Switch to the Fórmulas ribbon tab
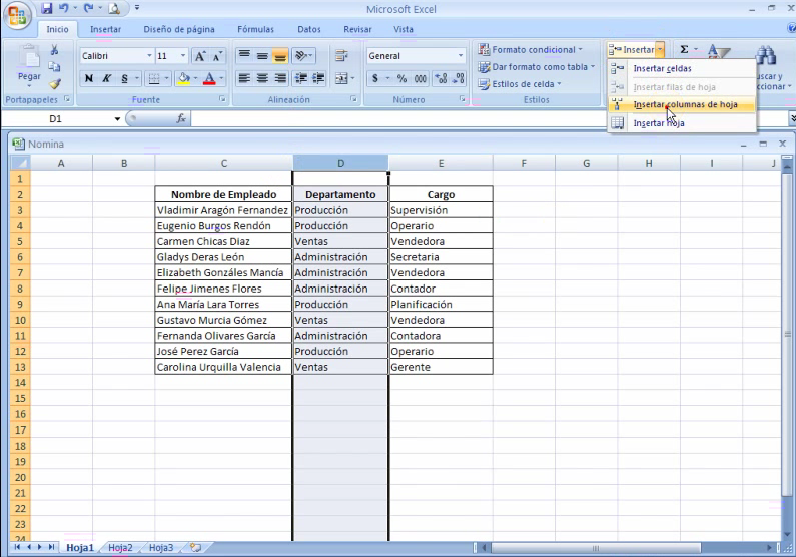796x557 pixels. [255, 30]
